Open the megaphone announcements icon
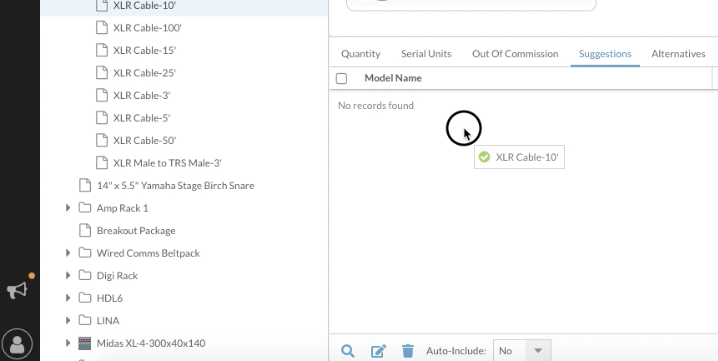This screenshot has width=718, height=361. tap(17, 290)
